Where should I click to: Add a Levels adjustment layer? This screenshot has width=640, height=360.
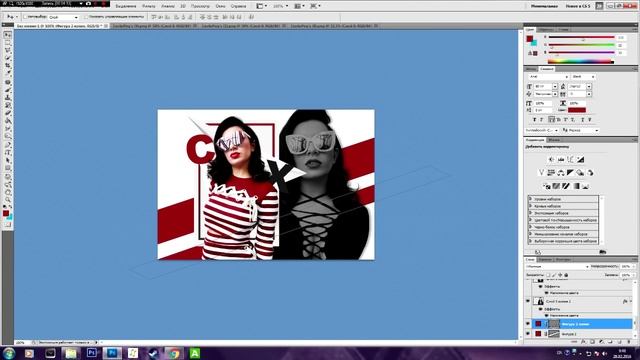[x=561, y=160]
